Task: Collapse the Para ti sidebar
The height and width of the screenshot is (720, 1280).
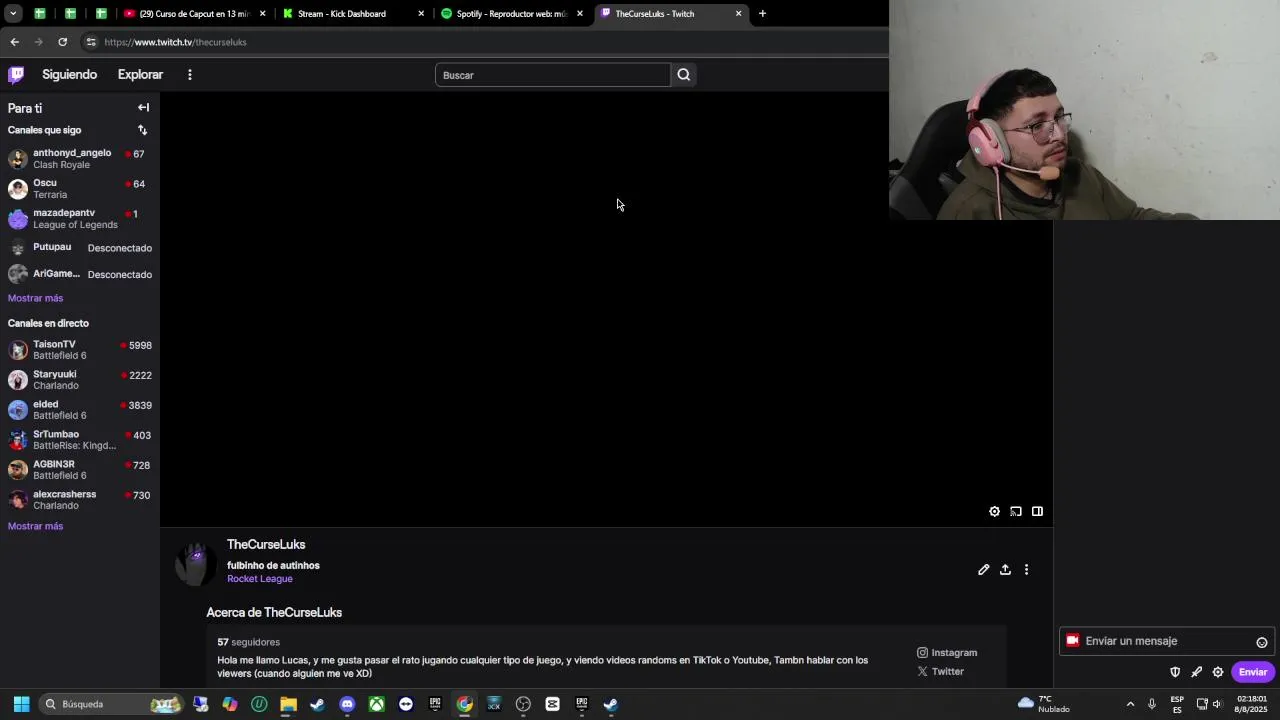Action: [x=143, y=107]
